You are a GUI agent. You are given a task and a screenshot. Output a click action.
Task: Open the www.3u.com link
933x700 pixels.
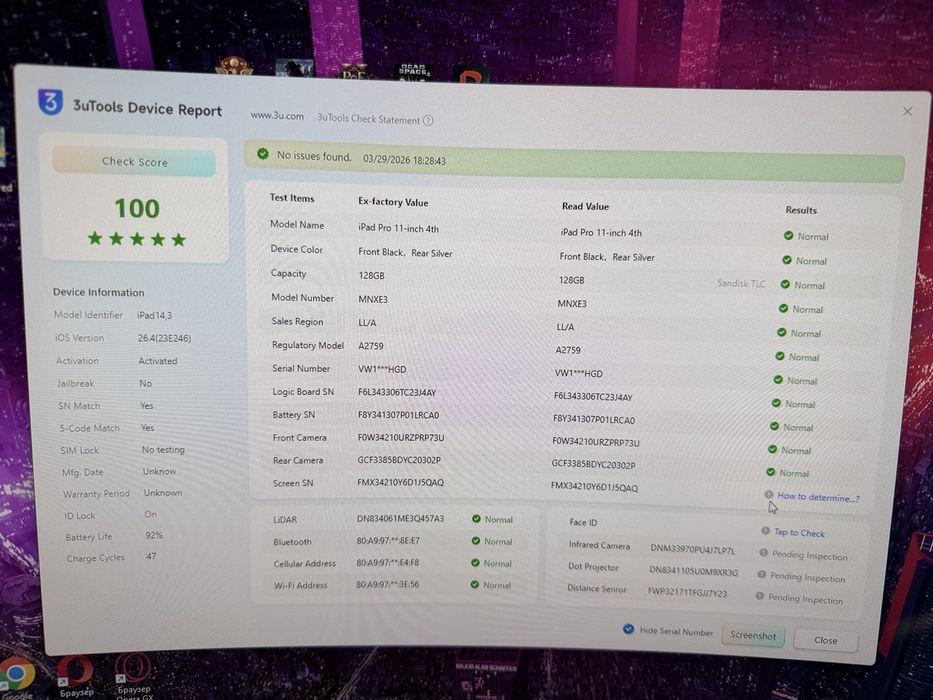tap(277, 115)
